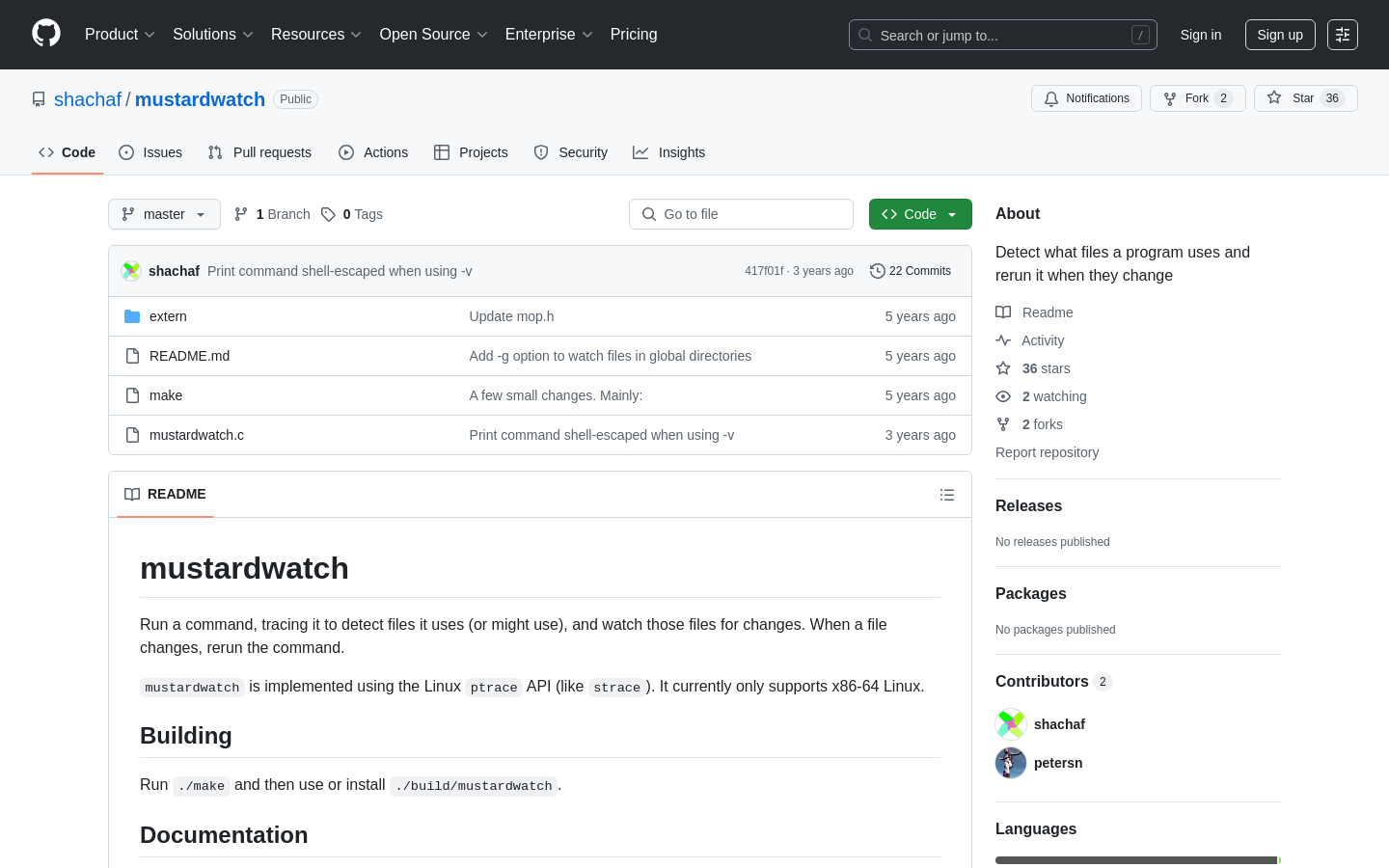
Task: Click the Activity pulse icon
Action: (x=1003, y=340)
